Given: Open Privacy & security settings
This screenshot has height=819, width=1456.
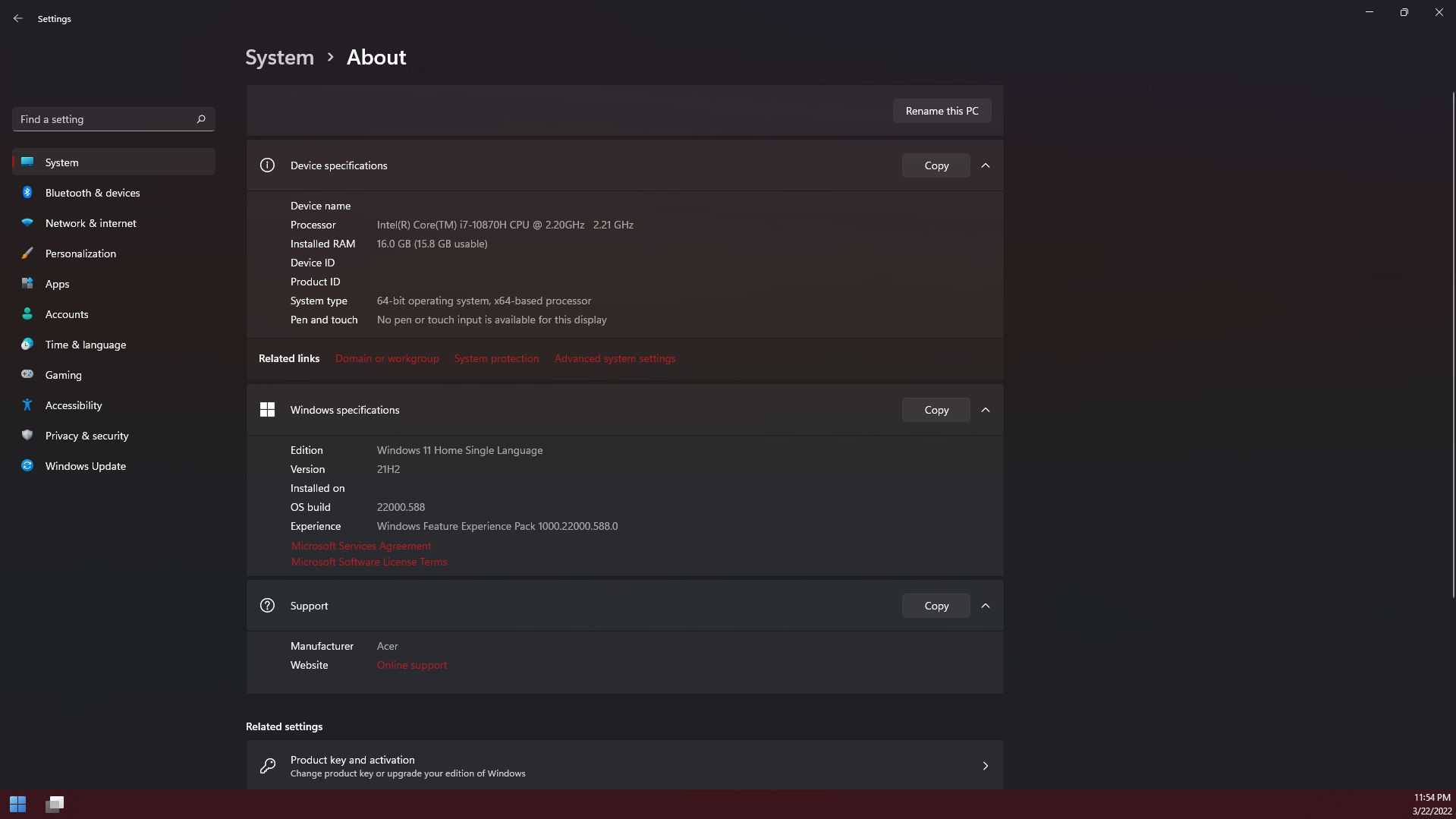Looking at the screenshot, I should (x=86, y=436).
